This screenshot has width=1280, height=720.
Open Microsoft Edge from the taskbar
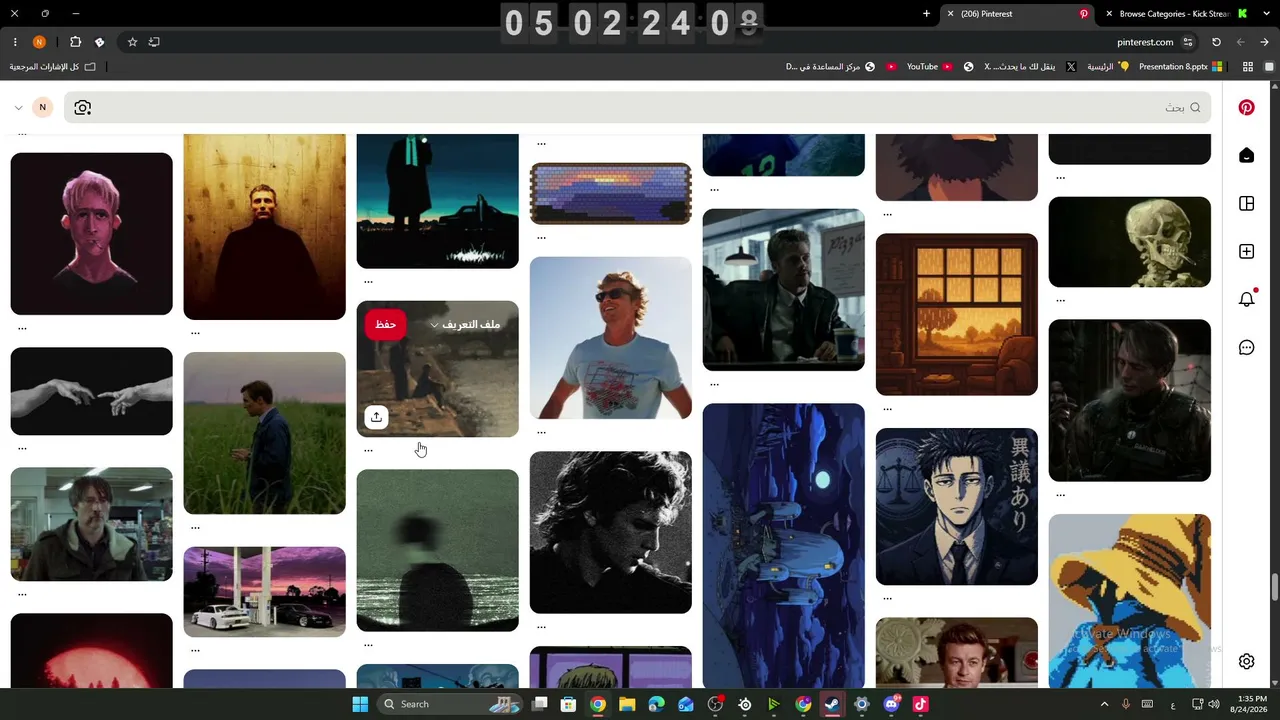656,704
